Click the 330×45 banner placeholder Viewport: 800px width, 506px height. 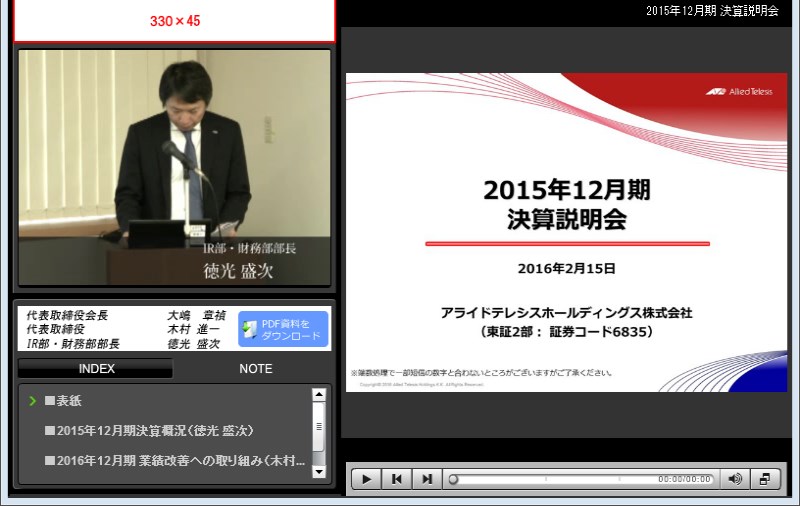pyautogui.click(x=174, y=20)
